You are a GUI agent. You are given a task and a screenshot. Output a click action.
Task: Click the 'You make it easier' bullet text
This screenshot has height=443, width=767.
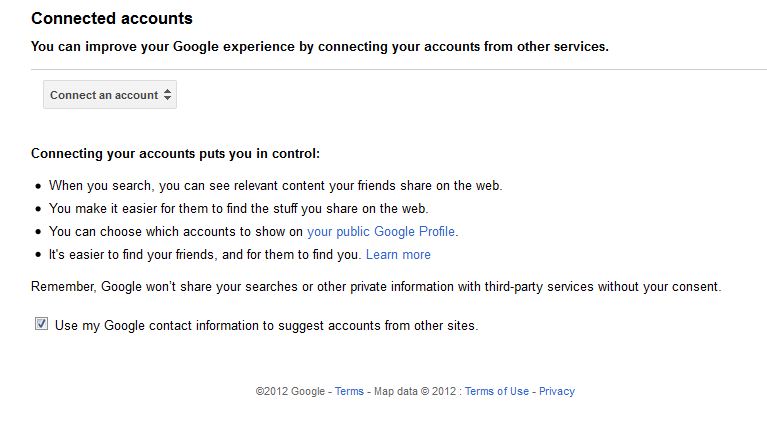(238, 209)
